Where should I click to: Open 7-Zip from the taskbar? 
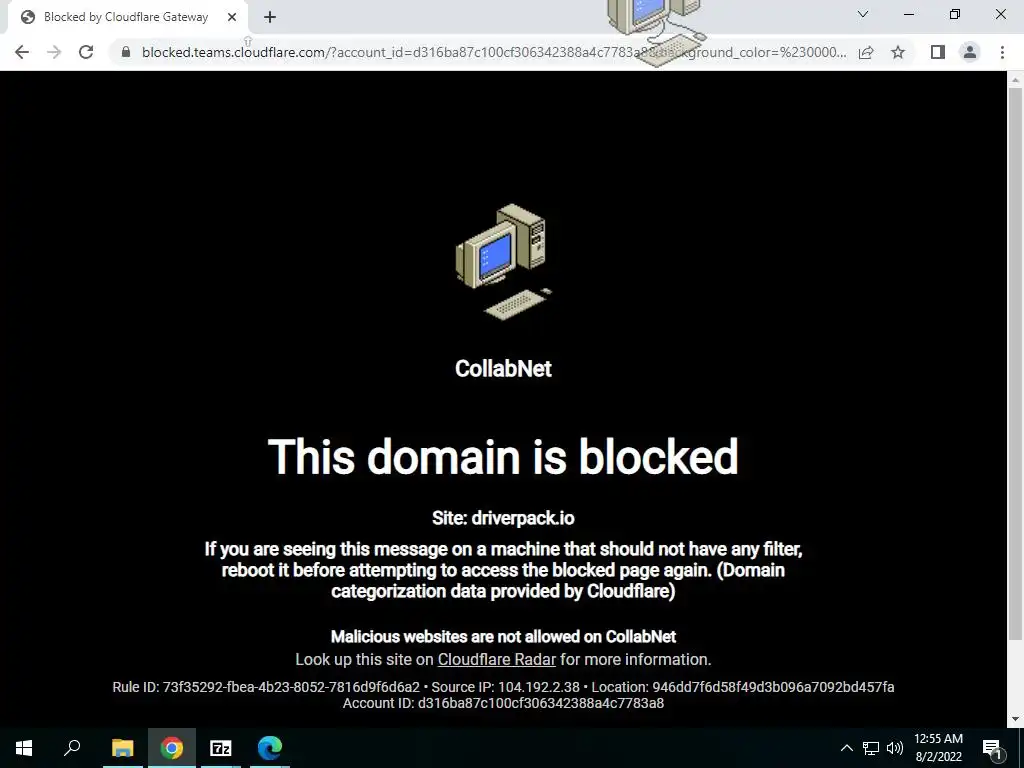pyautogui.click(x=221, y=748)
